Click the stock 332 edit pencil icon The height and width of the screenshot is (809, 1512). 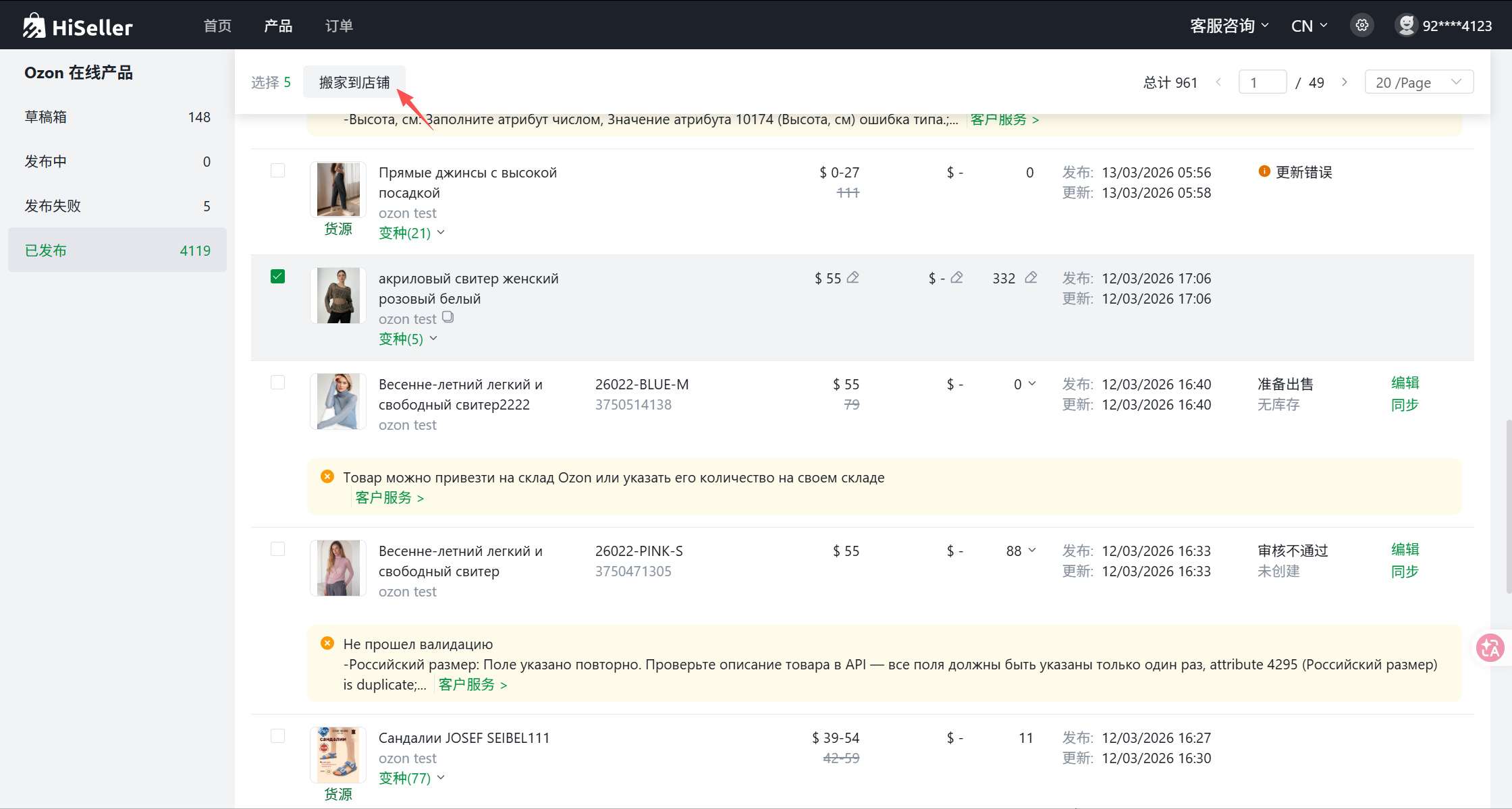(1031, 277)
